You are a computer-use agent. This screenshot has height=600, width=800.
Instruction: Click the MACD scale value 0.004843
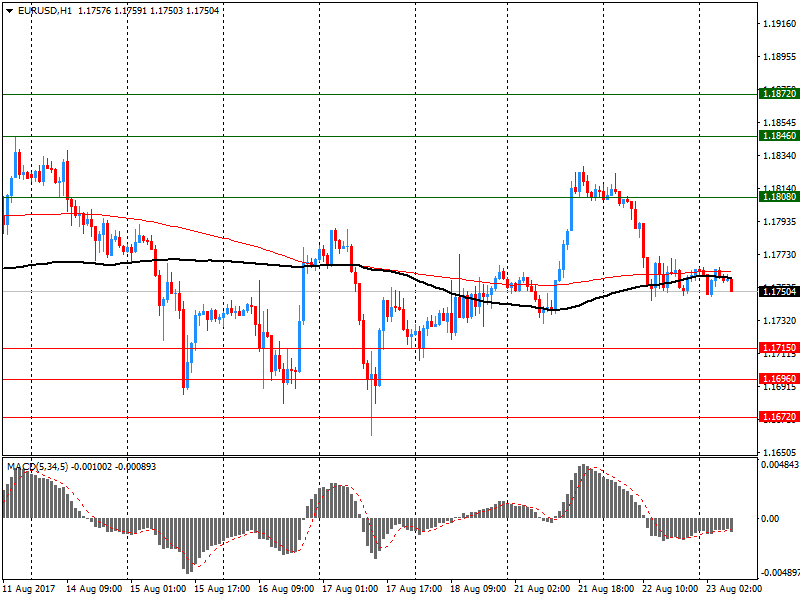[780, 465]
